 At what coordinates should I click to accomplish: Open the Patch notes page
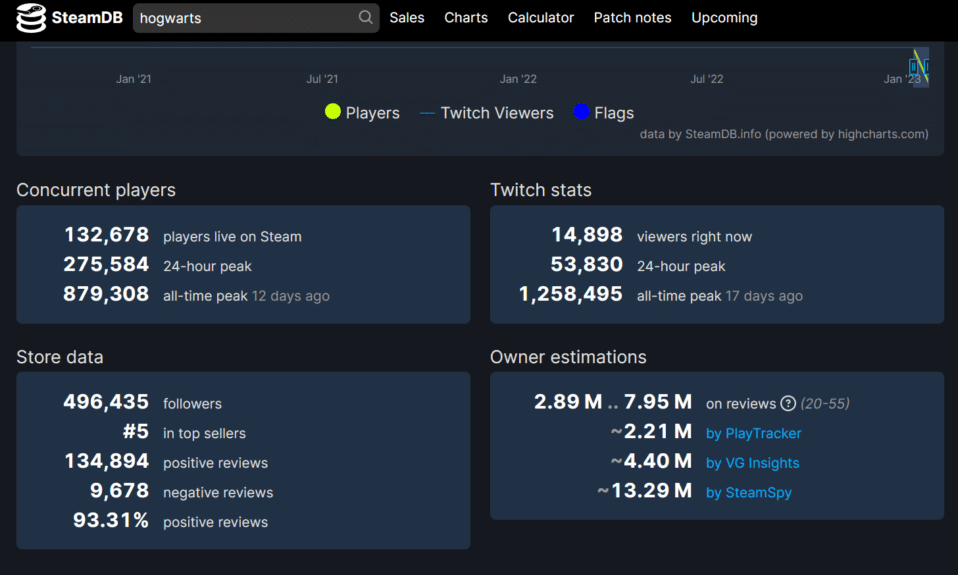pyautogui.click(x=632, y=18)
